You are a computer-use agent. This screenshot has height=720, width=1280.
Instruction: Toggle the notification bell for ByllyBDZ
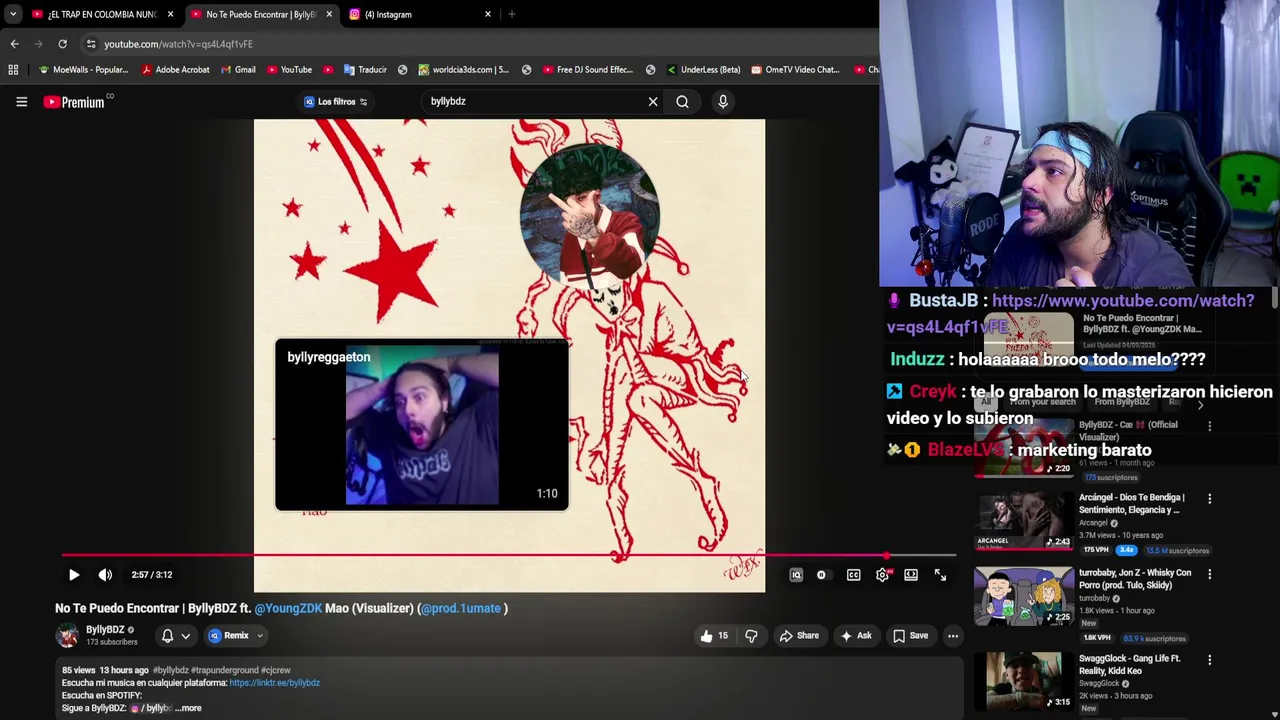click(167, 636)
